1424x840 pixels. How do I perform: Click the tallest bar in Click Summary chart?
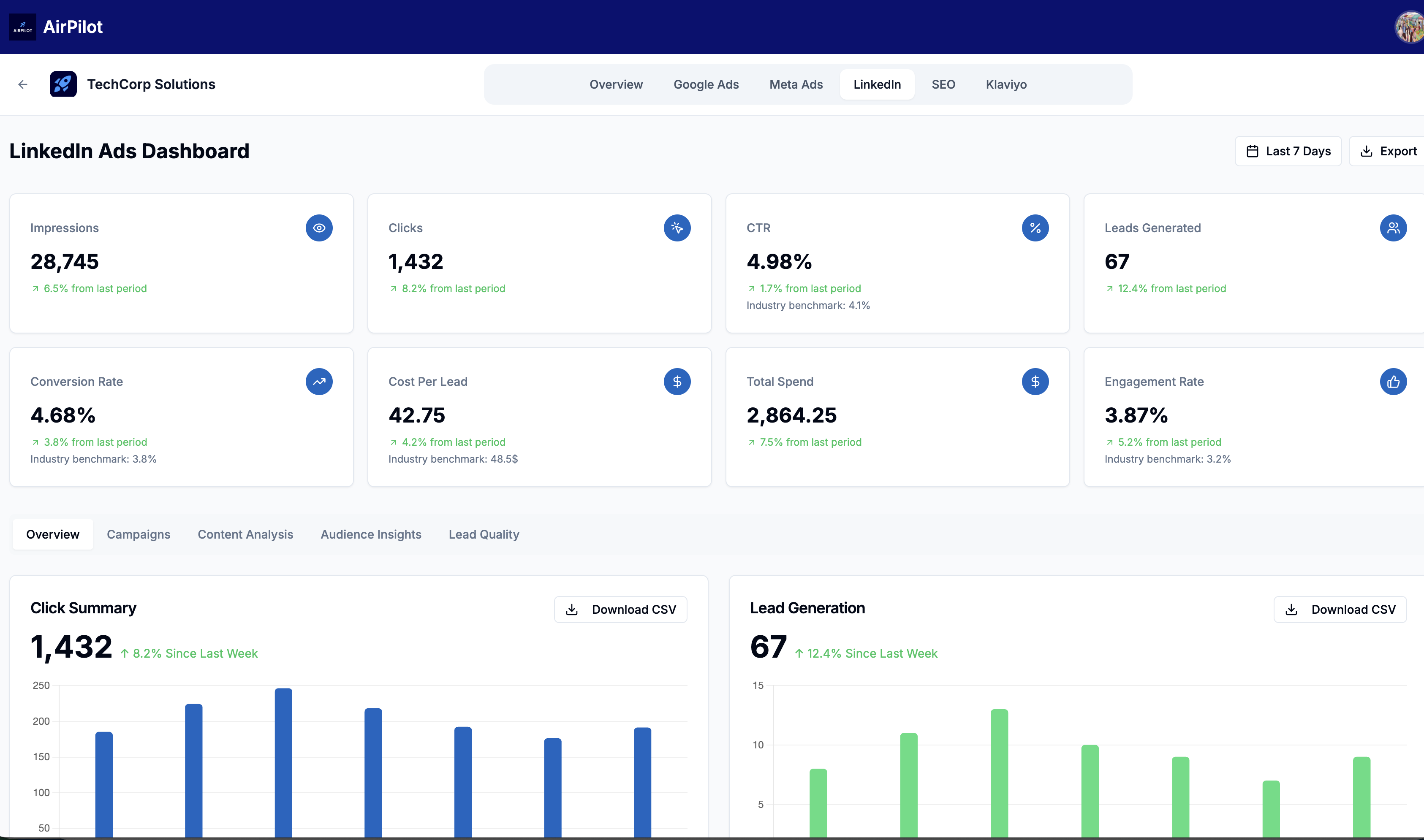click(x=283, y=764)
